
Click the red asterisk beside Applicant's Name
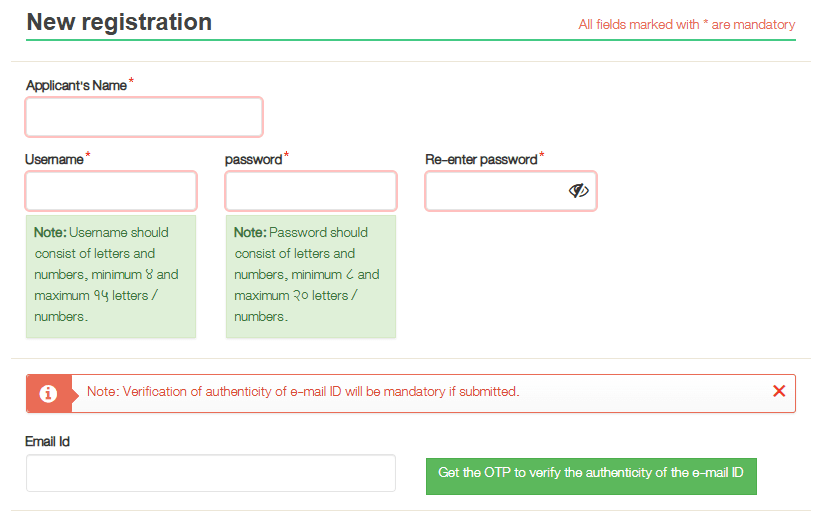point(131,82)
